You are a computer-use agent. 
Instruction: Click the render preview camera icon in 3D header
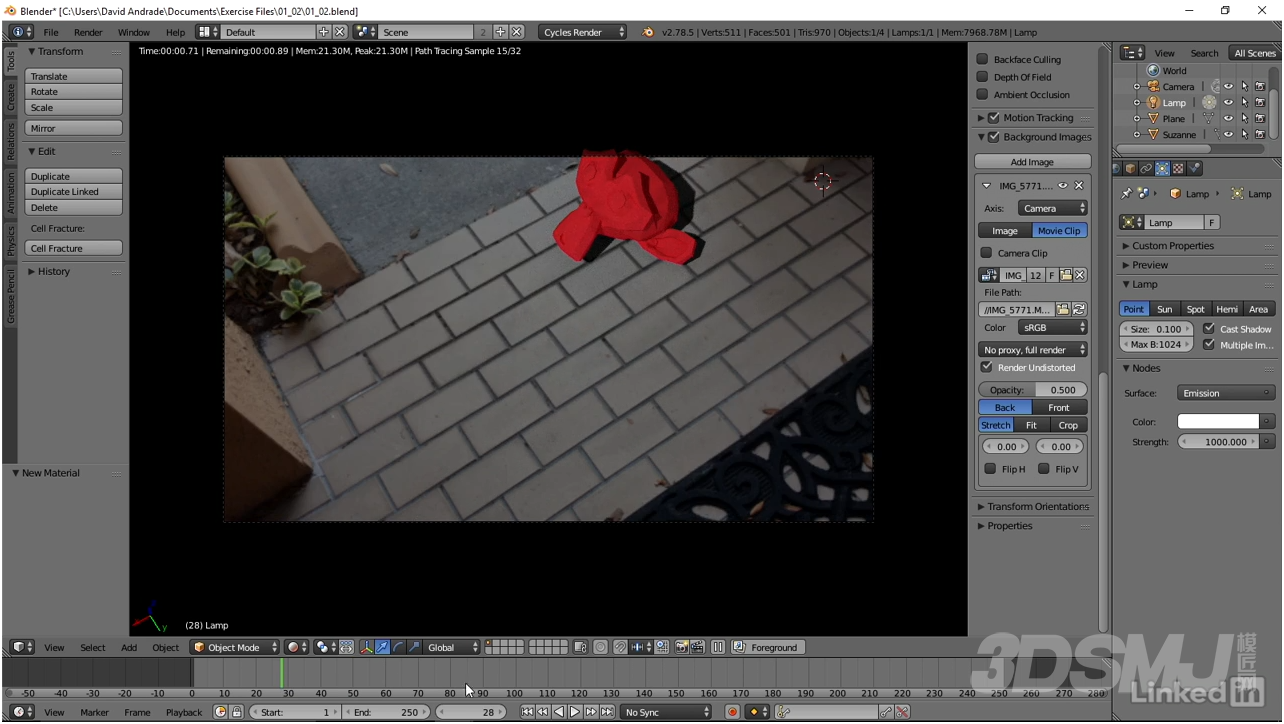[x=682, y=648]
